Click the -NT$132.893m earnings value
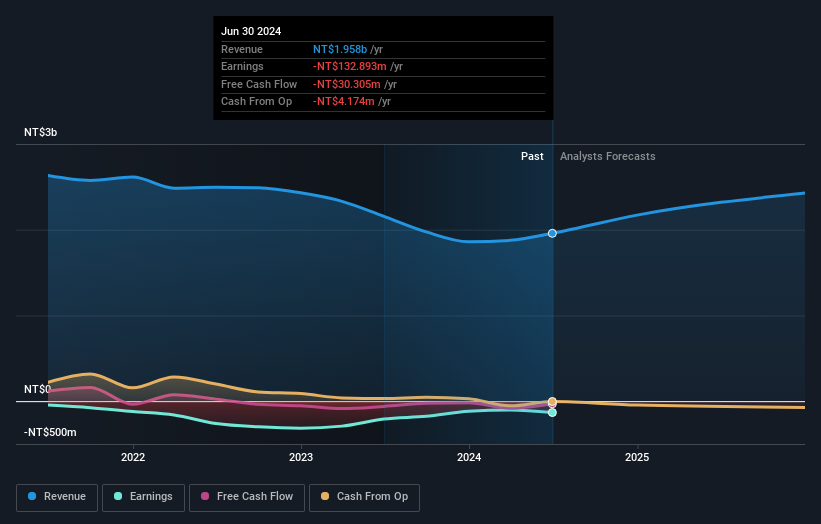Image resolution: width=821 pixels, height=524 pixels. (x=350, y=66)
